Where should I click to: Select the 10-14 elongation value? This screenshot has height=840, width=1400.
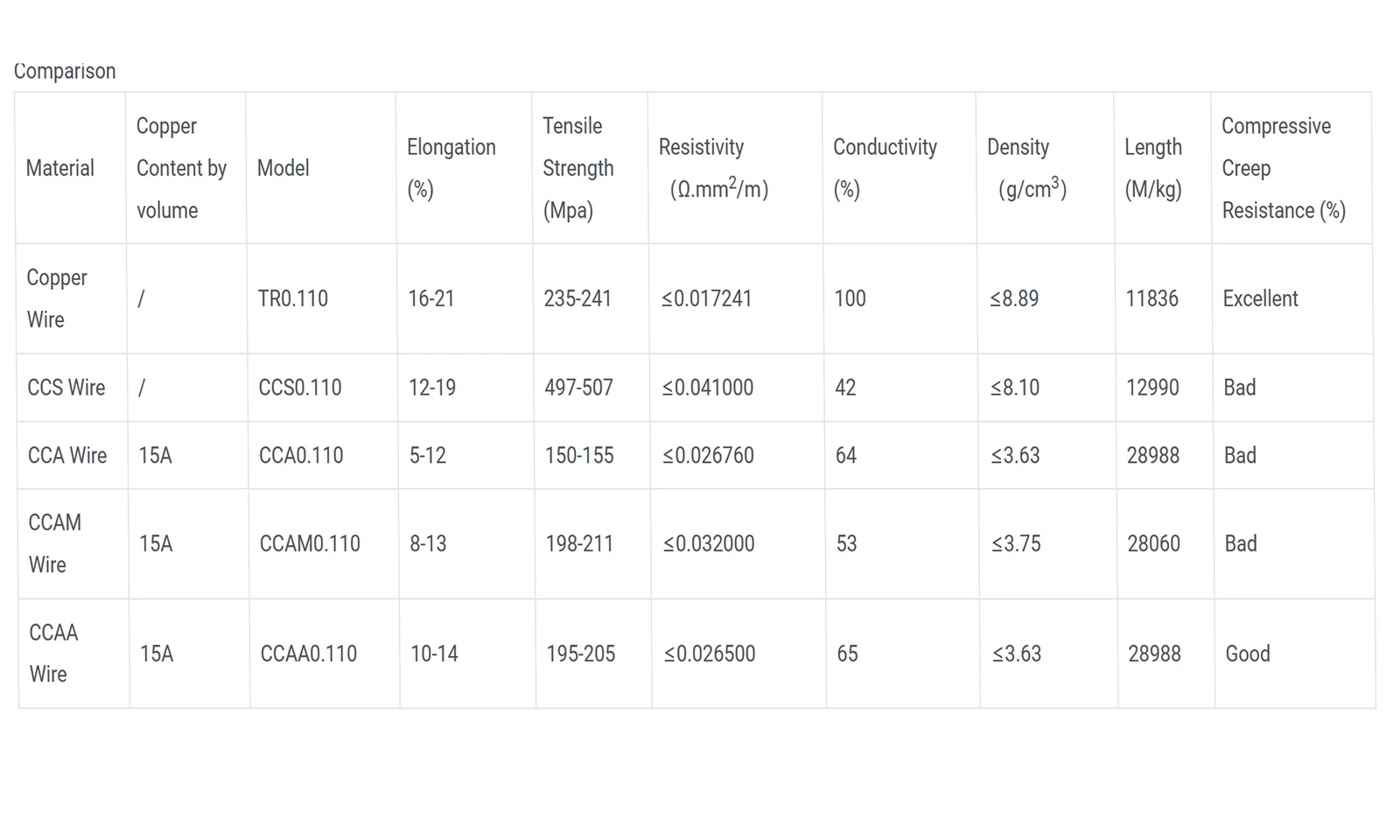(435, 654)
